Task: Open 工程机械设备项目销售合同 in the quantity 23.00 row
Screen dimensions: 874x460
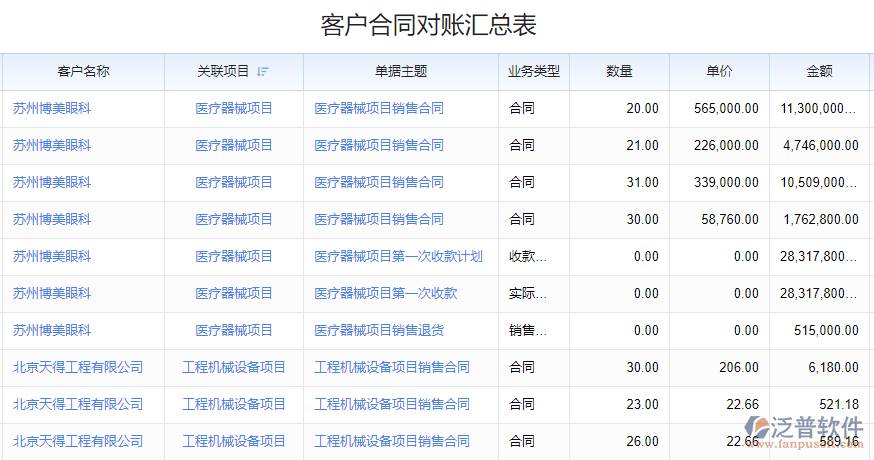Action: (x=392, y=404)
